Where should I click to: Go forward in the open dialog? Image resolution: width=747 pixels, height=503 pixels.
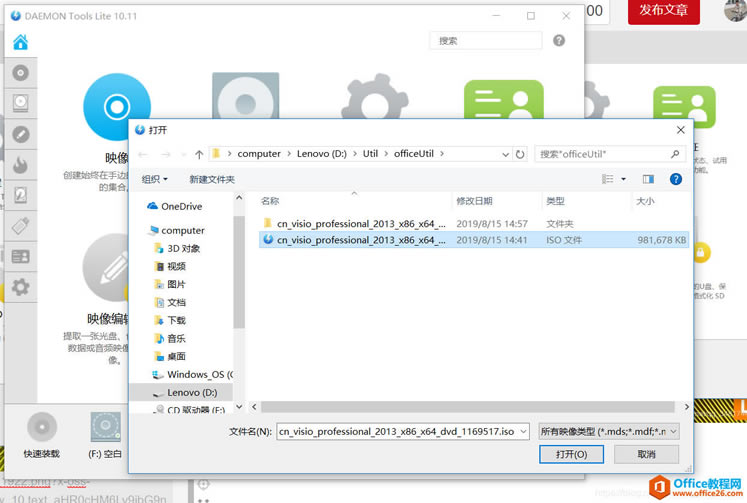tap(165, 154)
